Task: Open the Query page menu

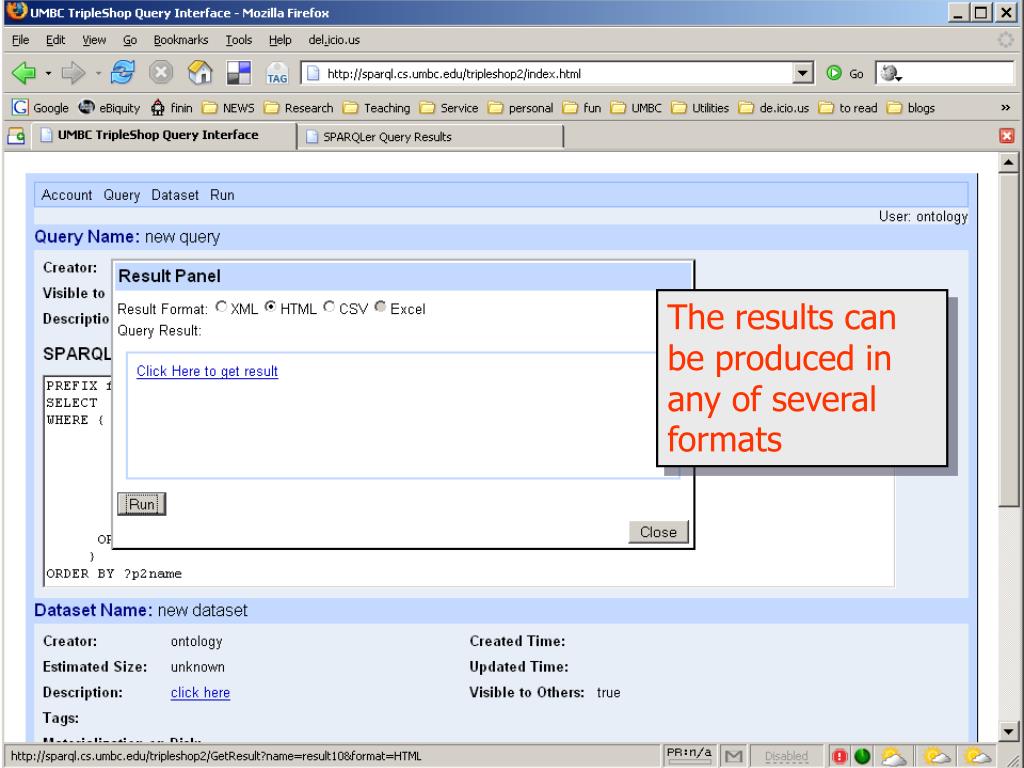Action: coord(121,195)
